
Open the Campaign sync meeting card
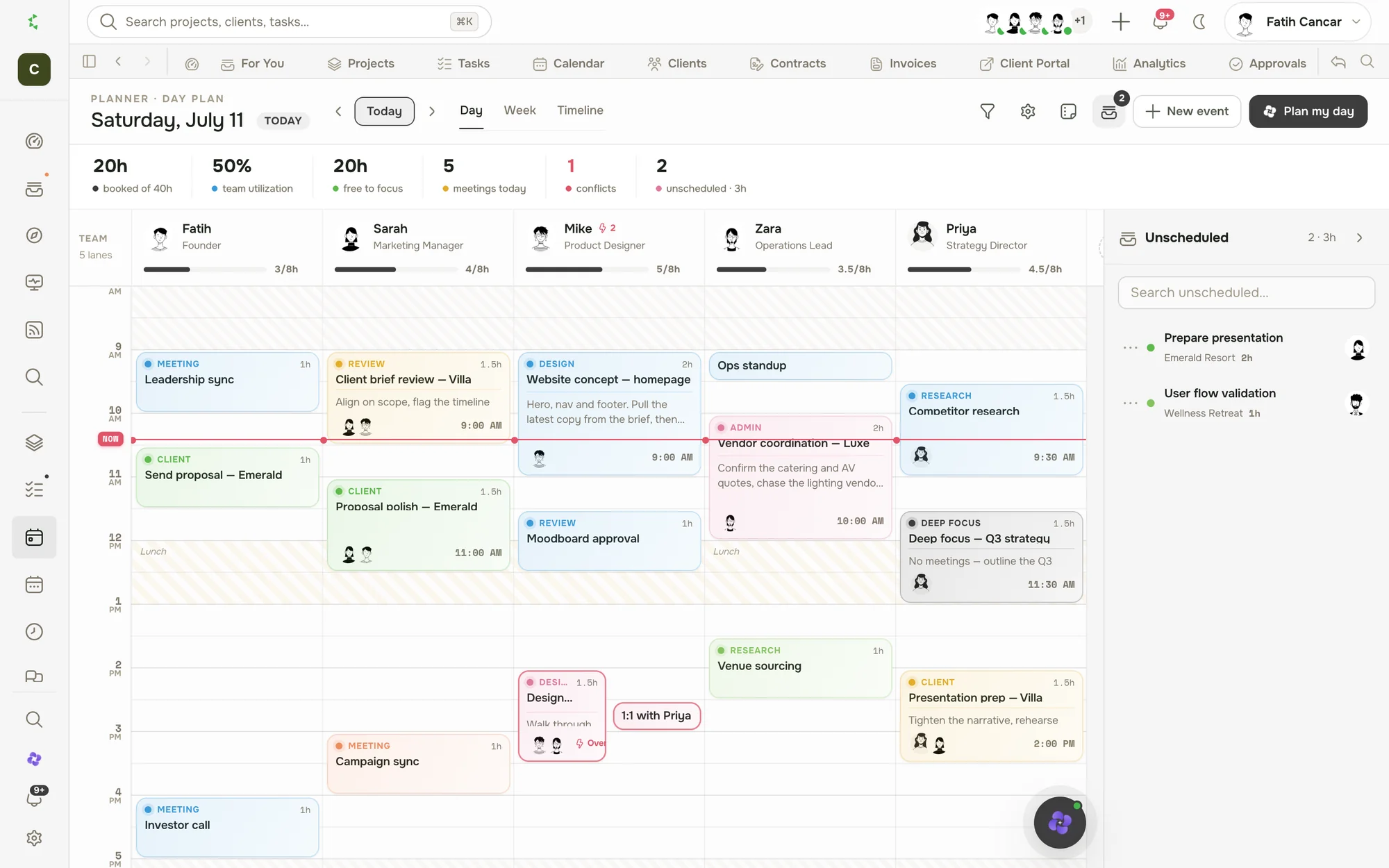click(418, 764)
